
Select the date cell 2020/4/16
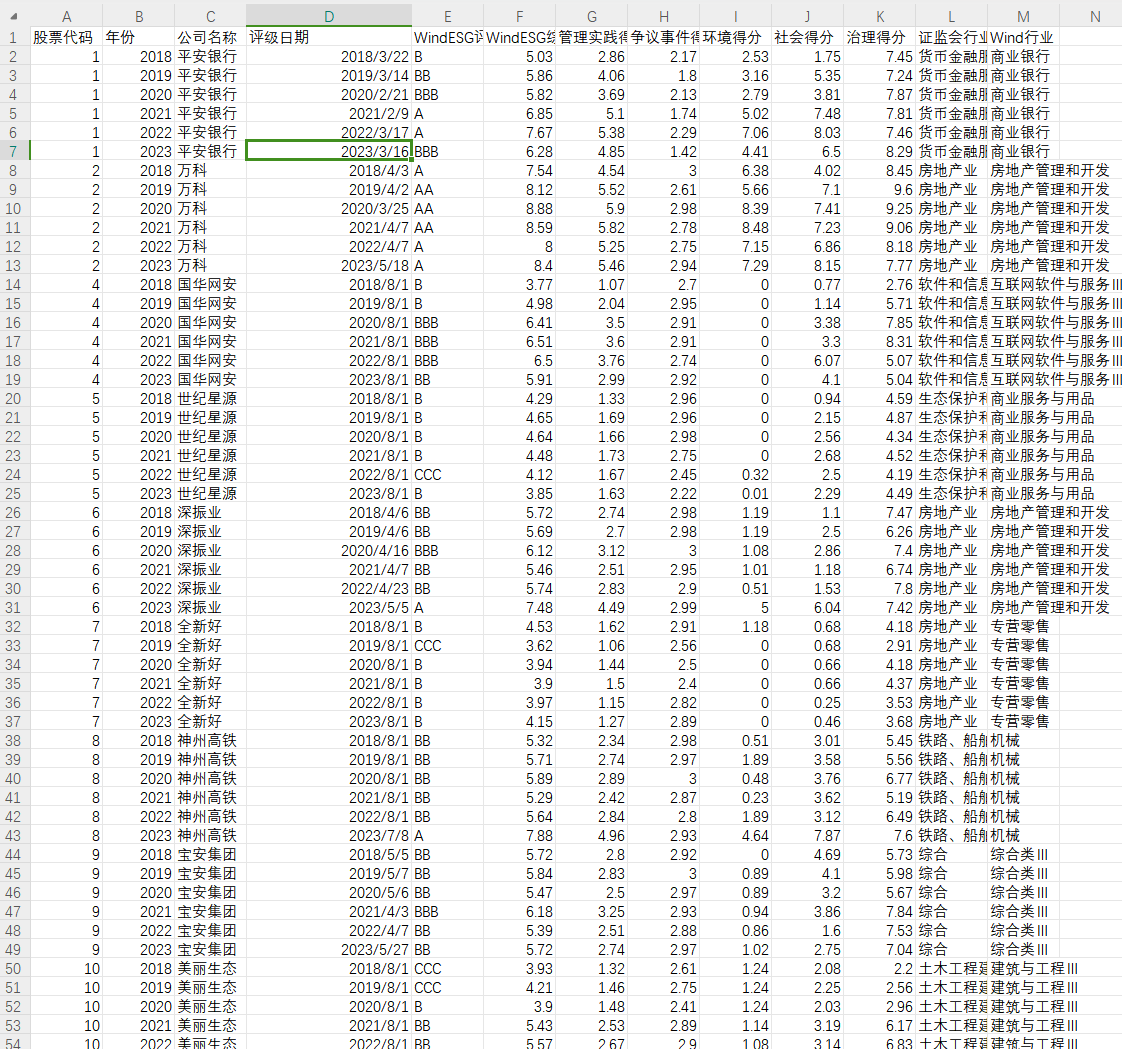tap(328, 551)
